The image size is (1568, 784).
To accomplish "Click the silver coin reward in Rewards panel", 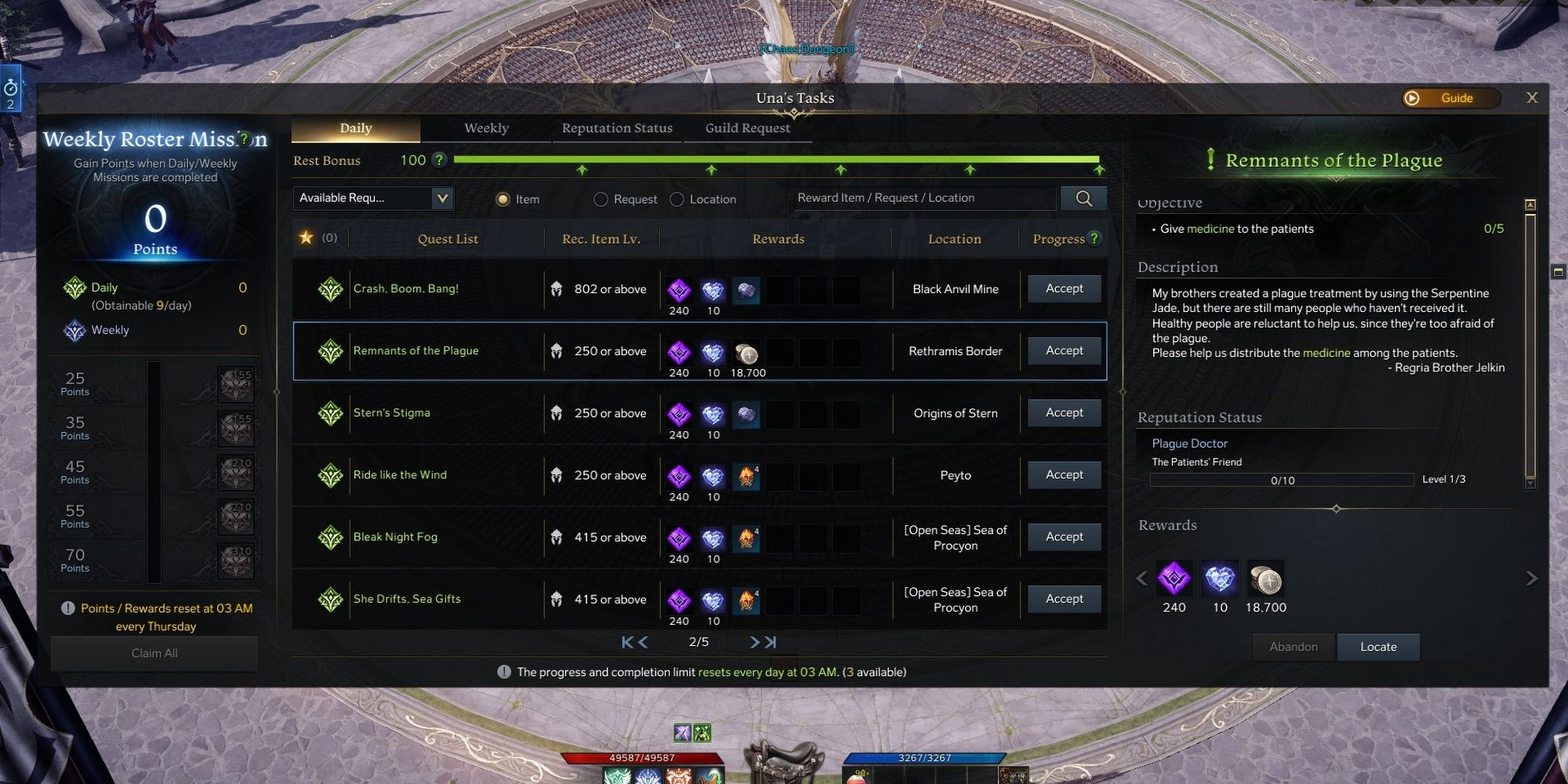I will point(1265,580).
